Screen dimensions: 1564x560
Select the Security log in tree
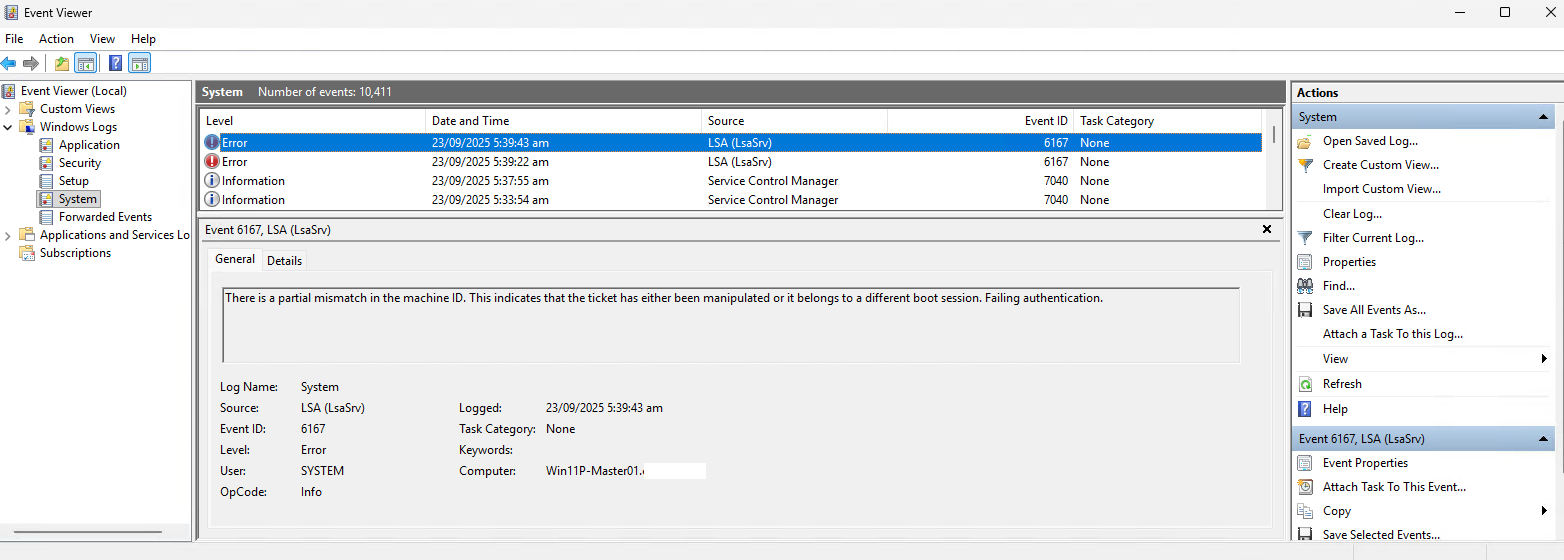click(x=80, y=163)
